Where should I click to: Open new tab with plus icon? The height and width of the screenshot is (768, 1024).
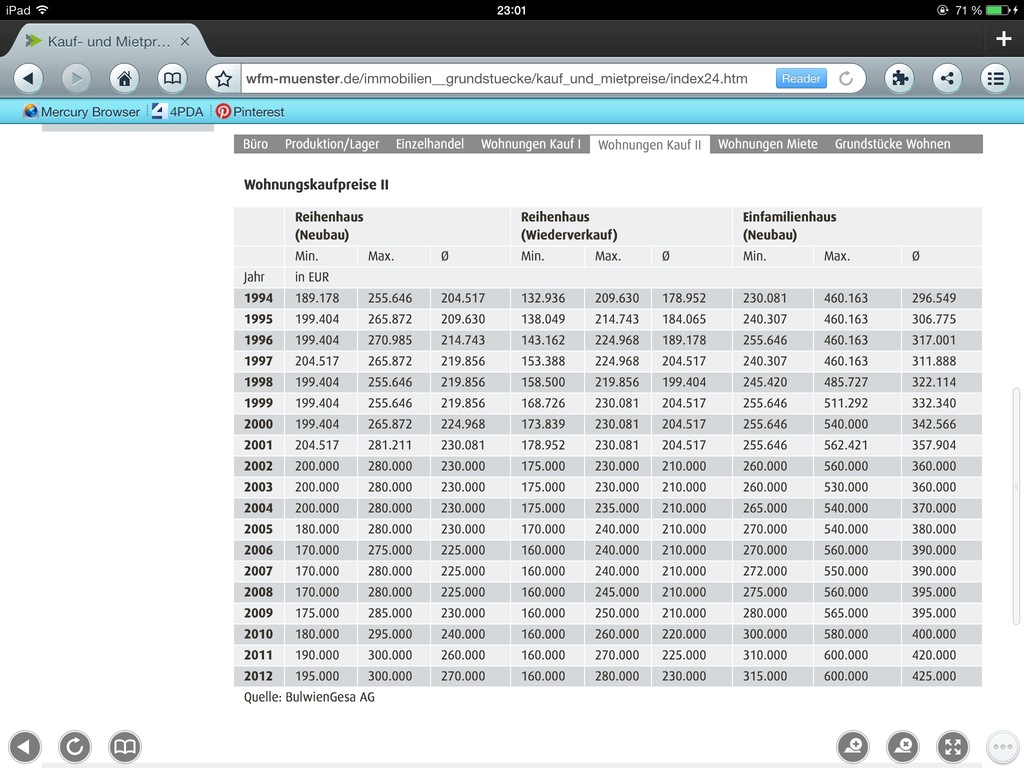1003,39
